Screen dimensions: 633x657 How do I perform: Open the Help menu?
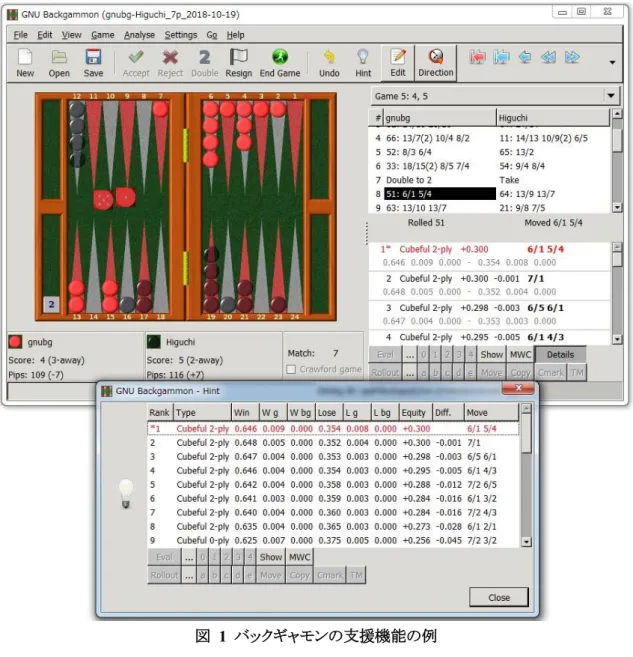pyautogui.click(x=235, y=35)
